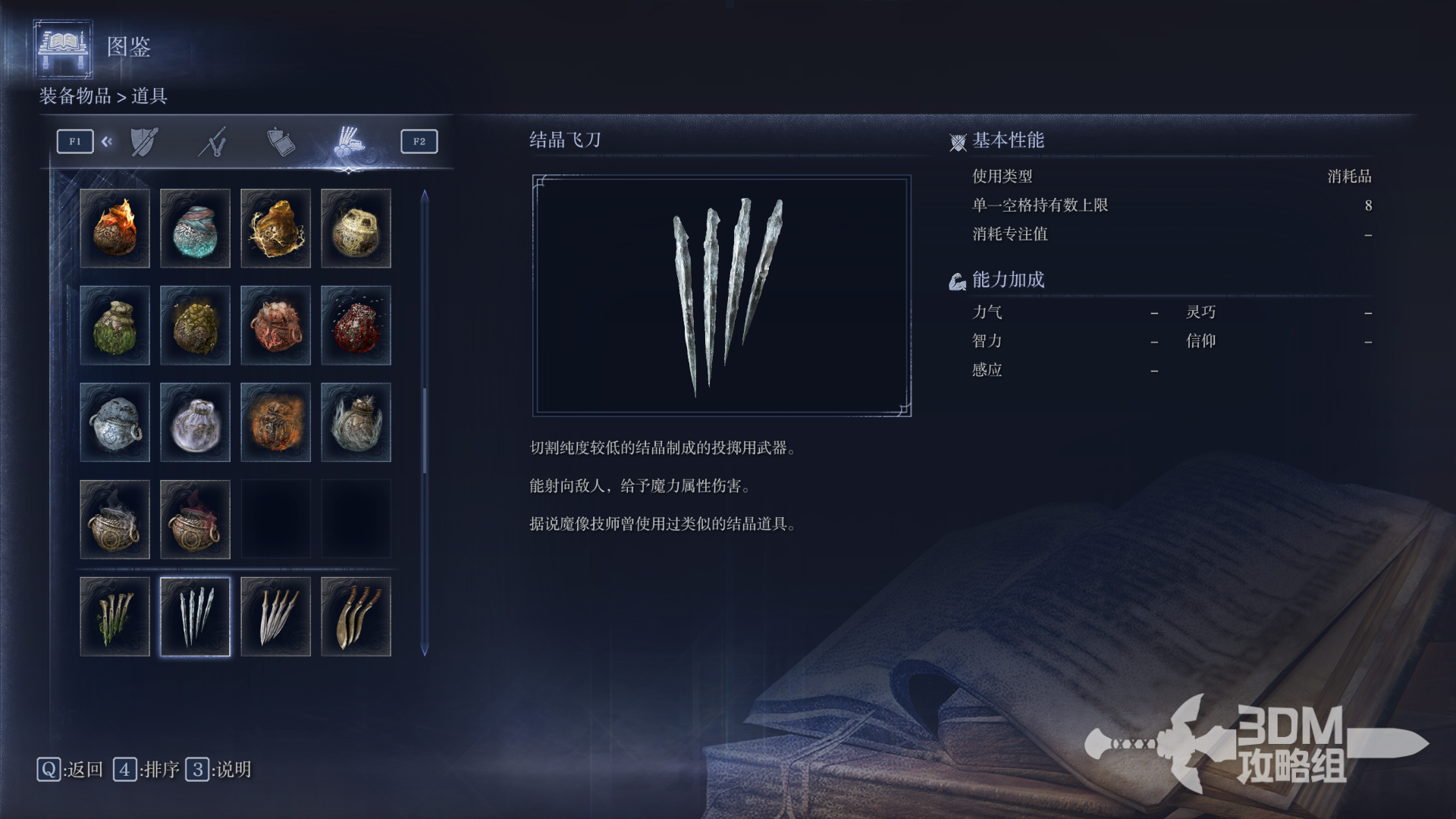Choose the lightning pot item
Viewport: 1456px width, 819px height.
click(x=275, y=228)
